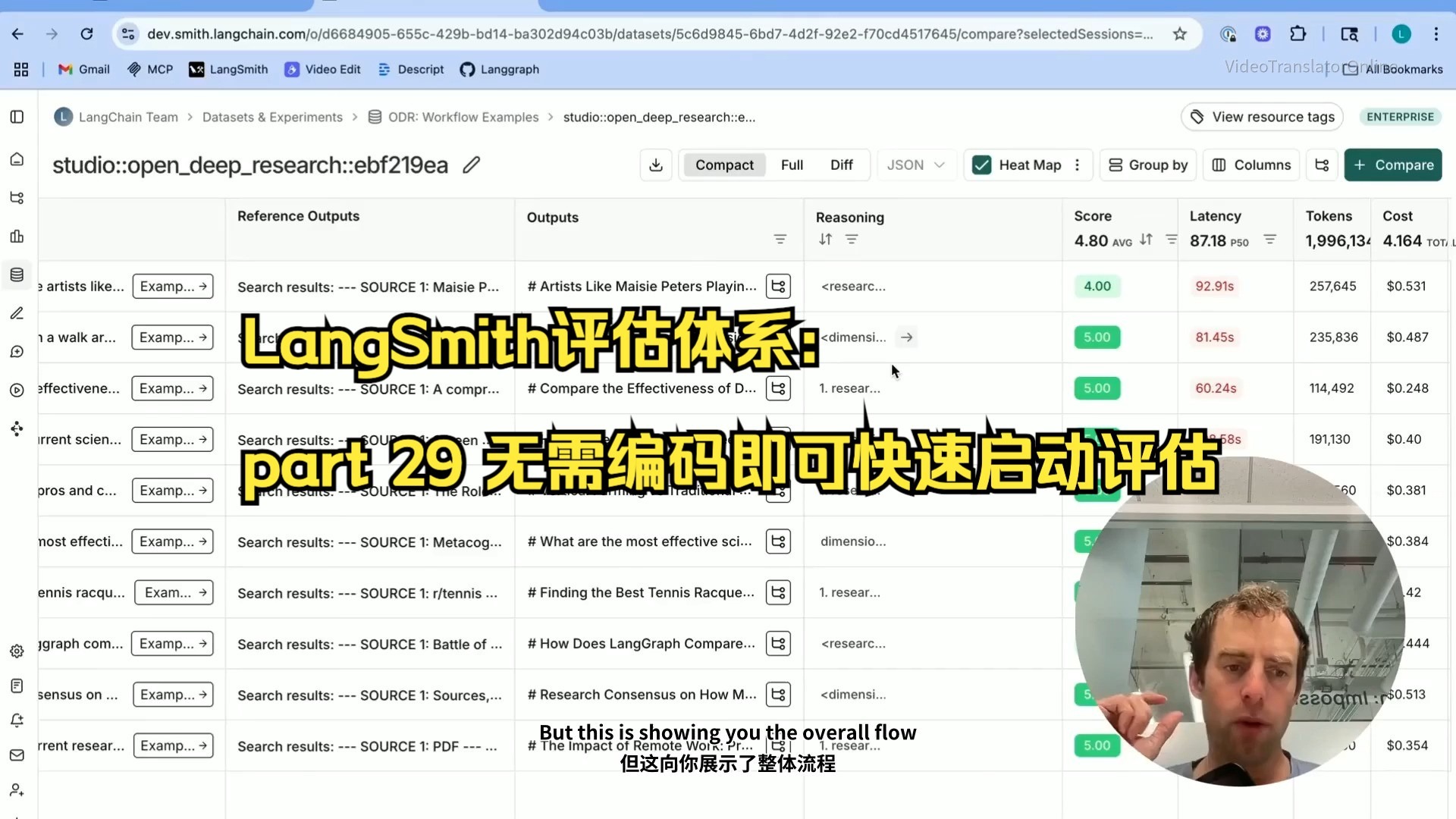The height and width of the screenshot is (819, 1456).
Task: Sort the Score column
Action: coord(1146,240)
